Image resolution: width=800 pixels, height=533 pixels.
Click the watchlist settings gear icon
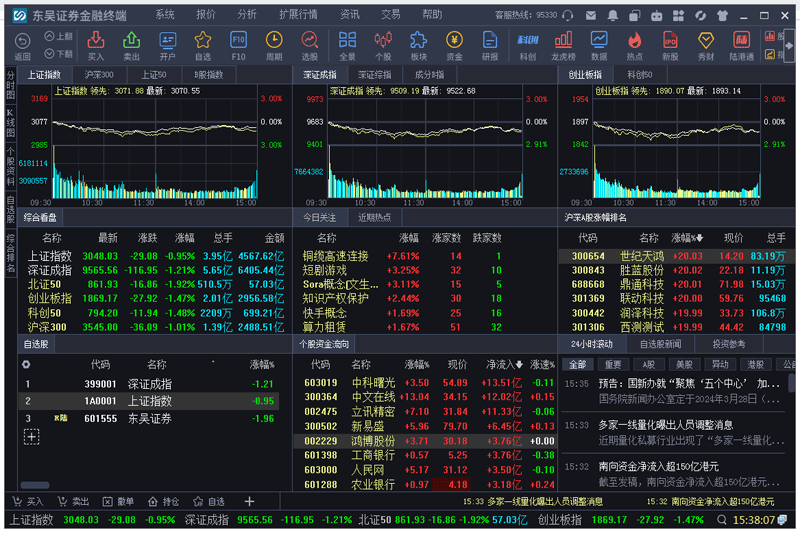click(x=26, y=365)
